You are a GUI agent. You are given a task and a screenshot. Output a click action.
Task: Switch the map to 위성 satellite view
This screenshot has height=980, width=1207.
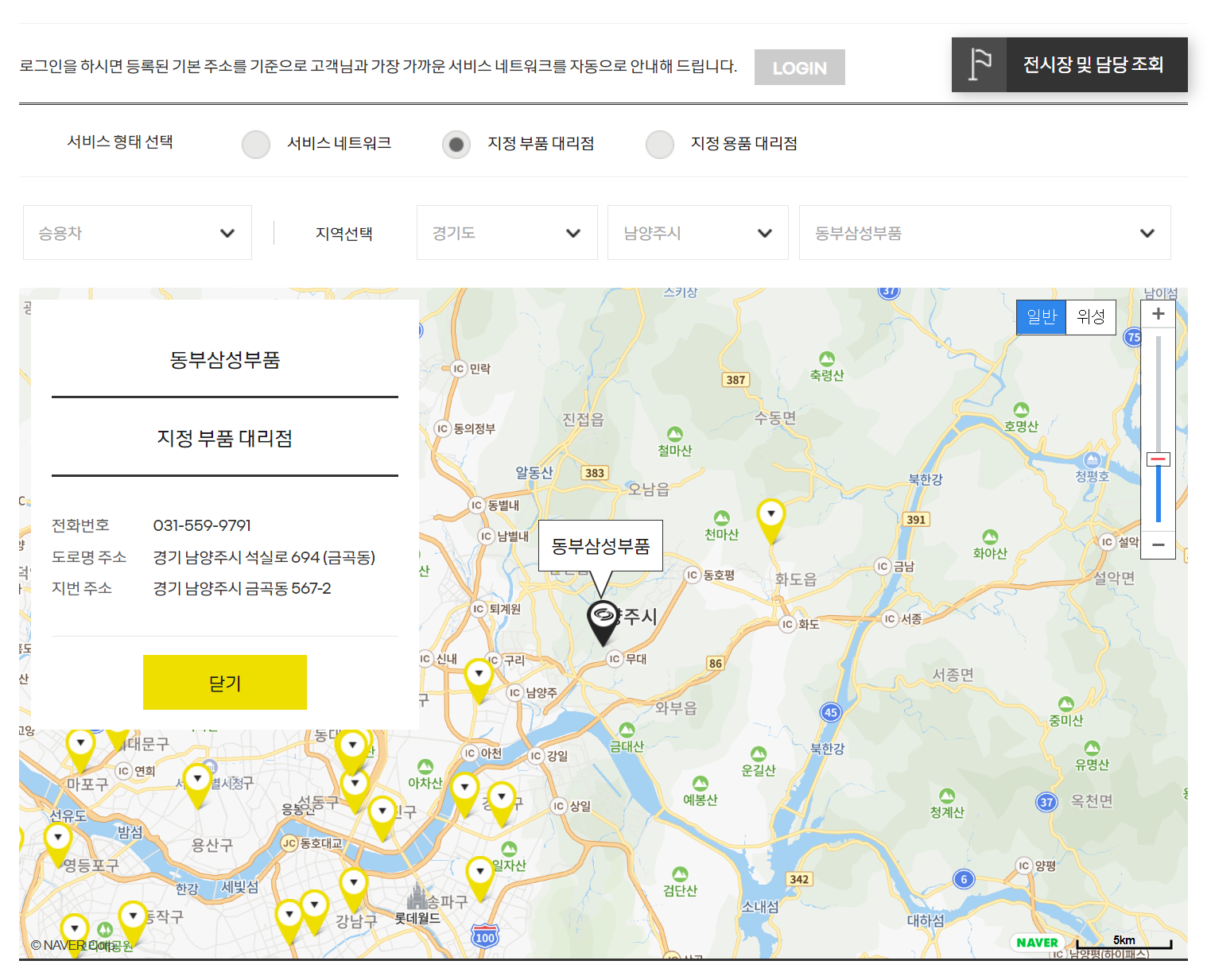pos(1090,316)
